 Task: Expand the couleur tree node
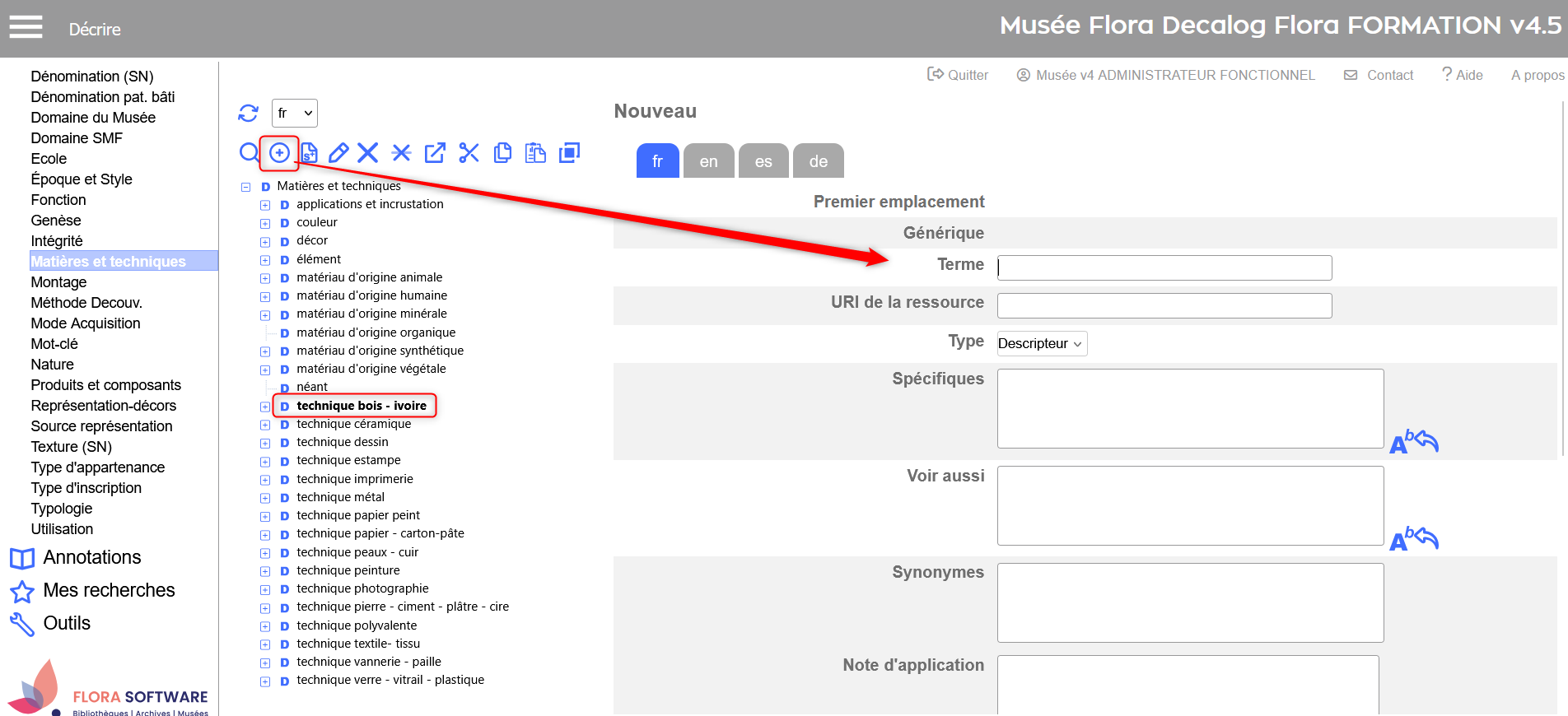click(x=265, y=223)
